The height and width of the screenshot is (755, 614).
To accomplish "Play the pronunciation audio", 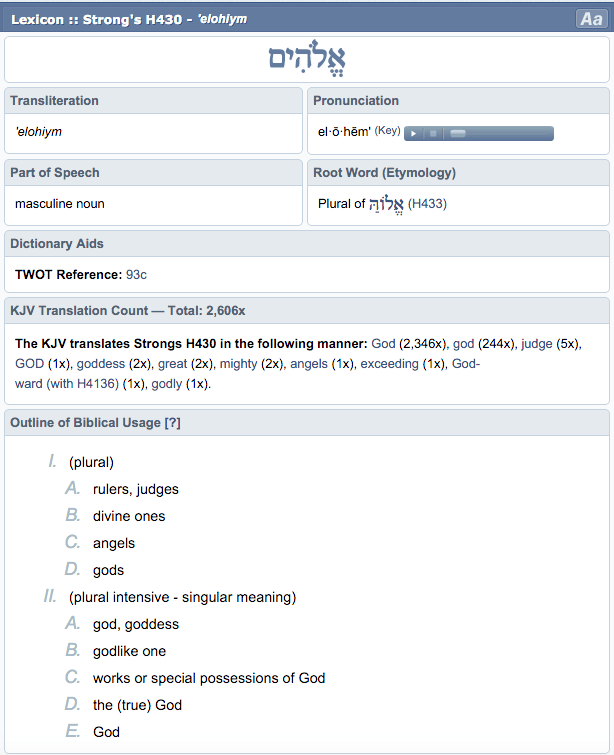I will [x=414, y=133].
